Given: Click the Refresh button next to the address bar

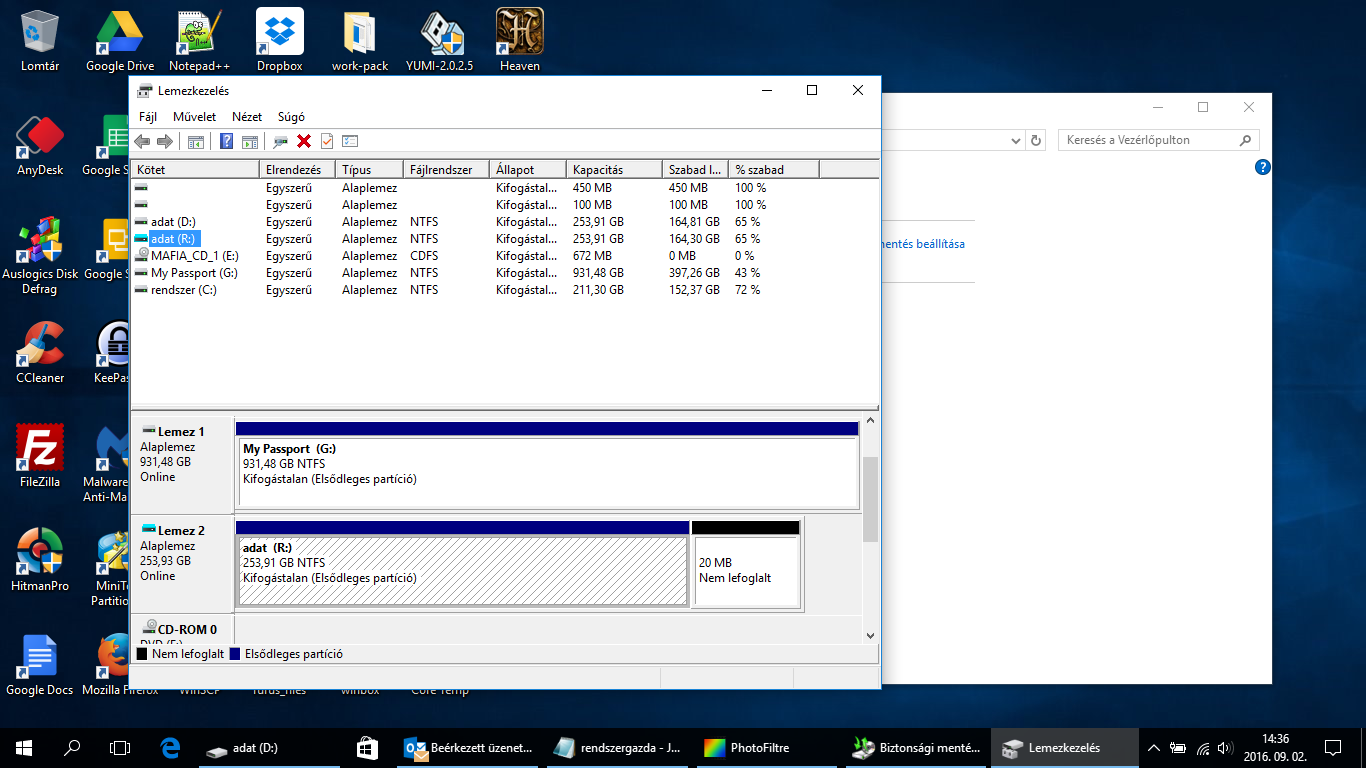Looking at the screenshot, I should (1035, 139).
